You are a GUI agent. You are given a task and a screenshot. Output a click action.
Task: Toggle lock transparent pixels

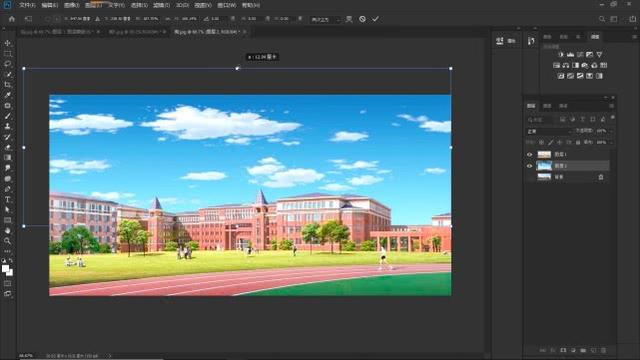(541, 142)
